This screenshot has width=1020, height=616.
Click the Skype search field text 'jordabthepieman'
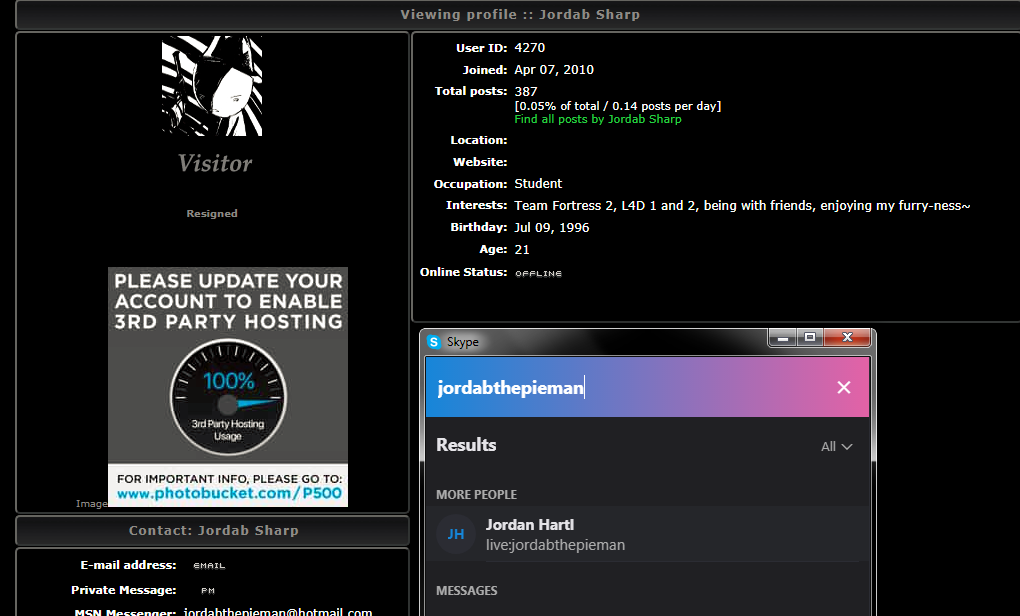(x=511, y=388)
